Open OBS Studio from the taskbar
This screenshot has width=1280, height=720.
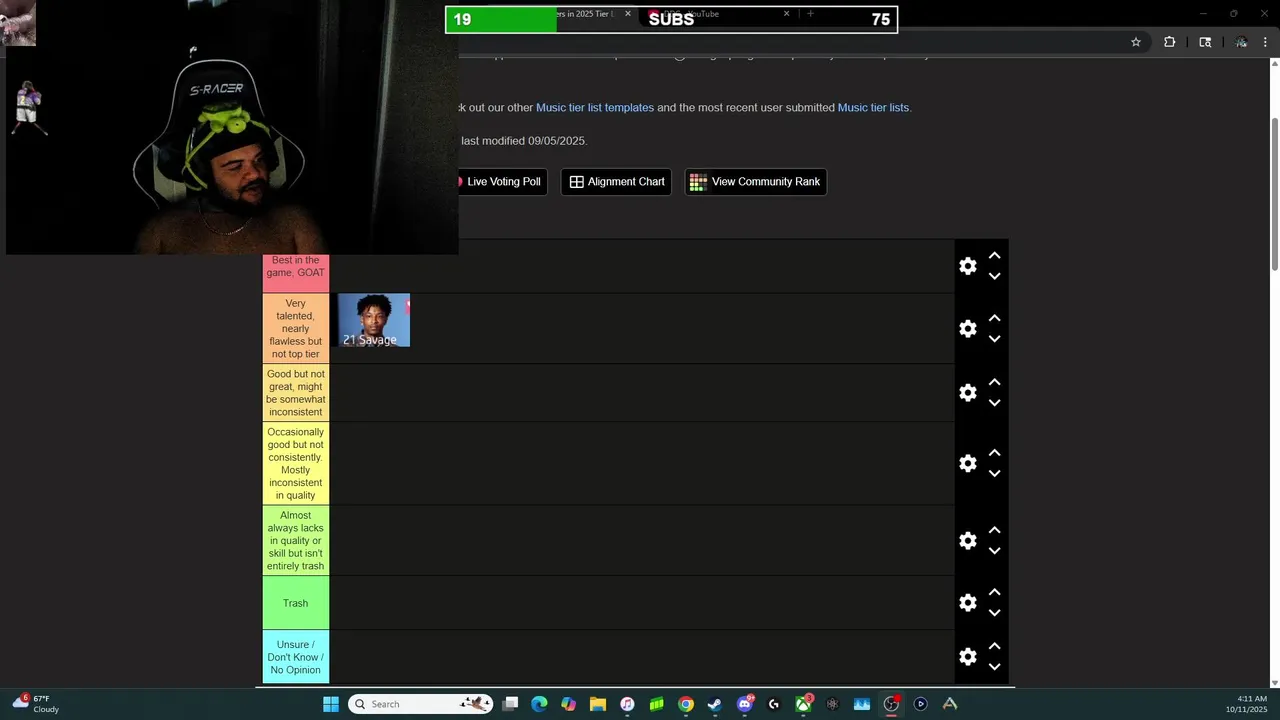[891, 704]
